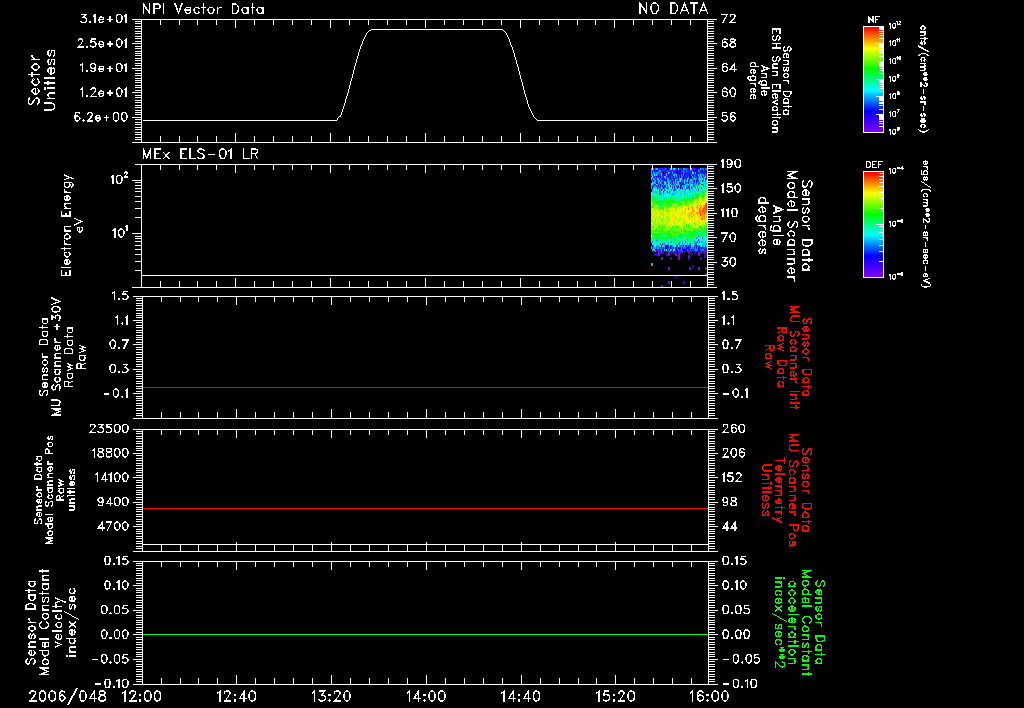Click the green constant velocity line

(424, 634)
